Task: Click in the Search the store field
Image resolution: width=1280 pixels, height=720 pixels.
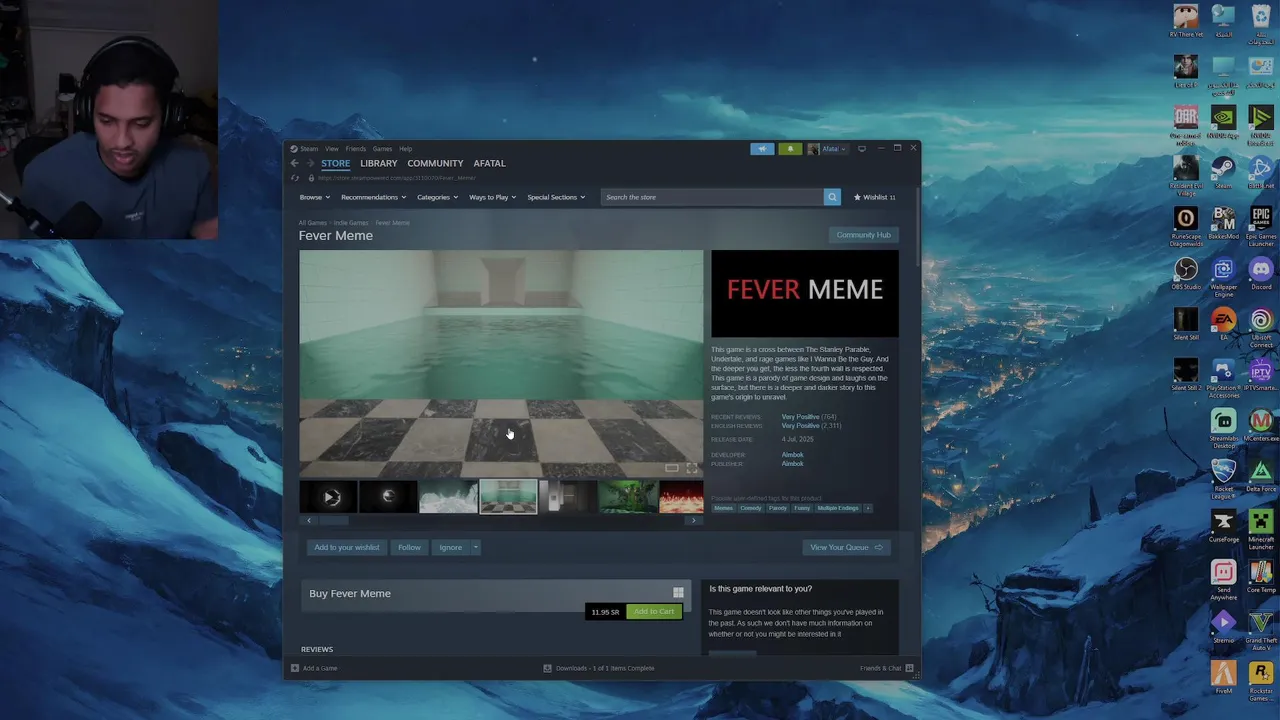Action: pyautogui.click(x=712, y=197)
